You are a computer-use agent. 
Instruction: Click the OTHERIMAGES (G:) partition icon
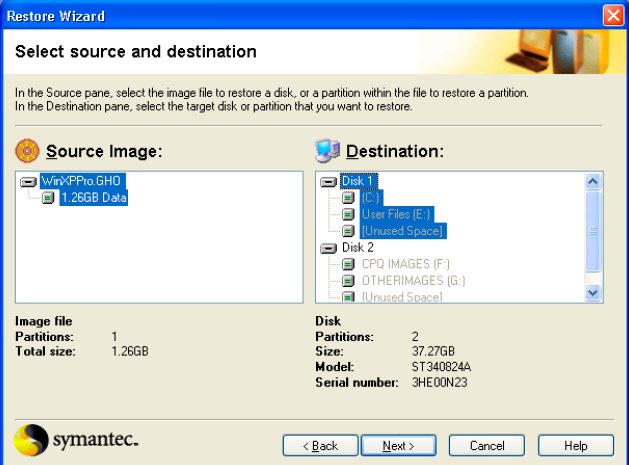348,280
